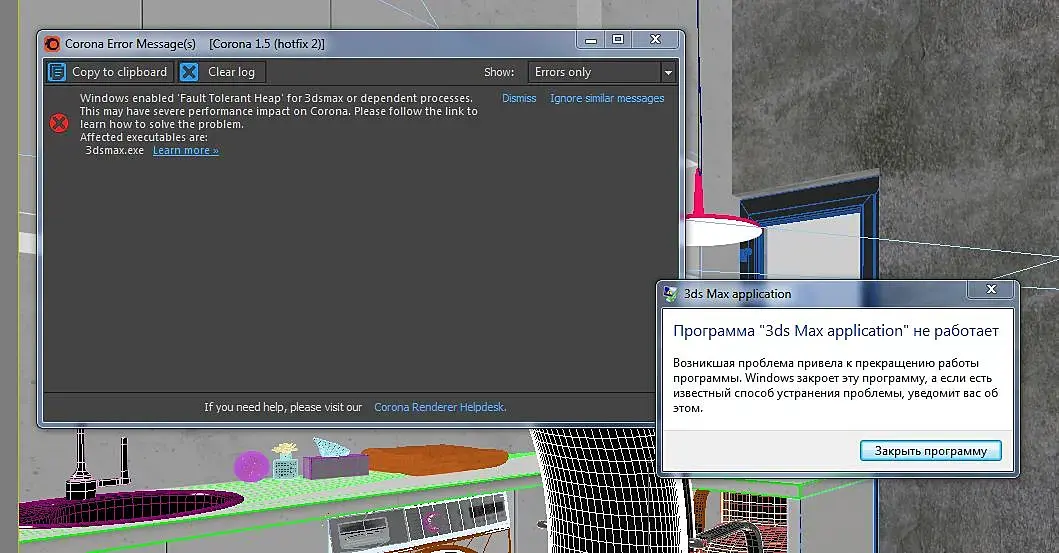Image resolution: width=1059 pixels, height=553 pixels.
Task: Close the 3ds Max application dialog
Action: click(991, 290)
